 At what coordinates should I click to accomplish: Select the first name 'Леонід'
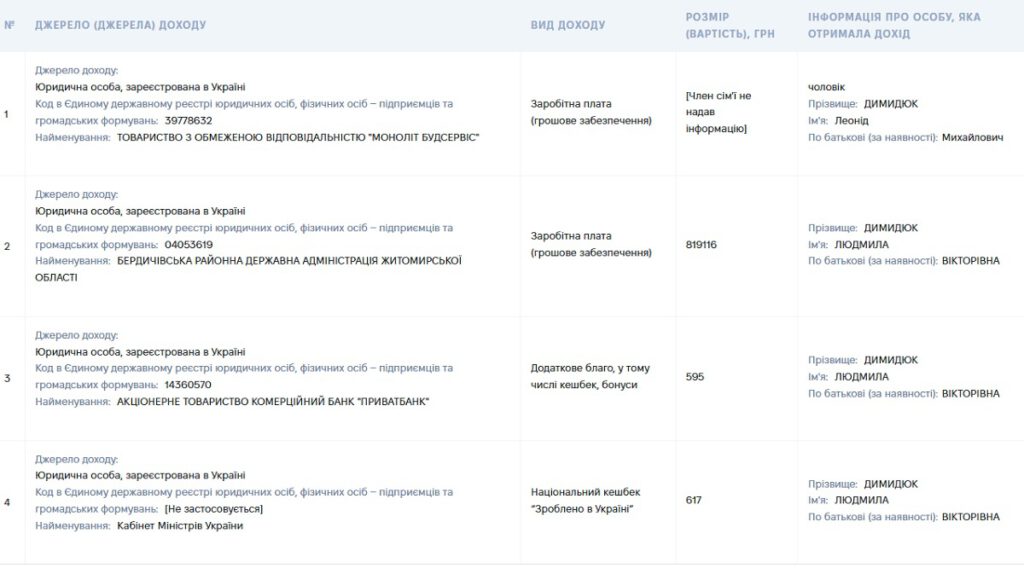pyautogui.click(x=852, y=120)
